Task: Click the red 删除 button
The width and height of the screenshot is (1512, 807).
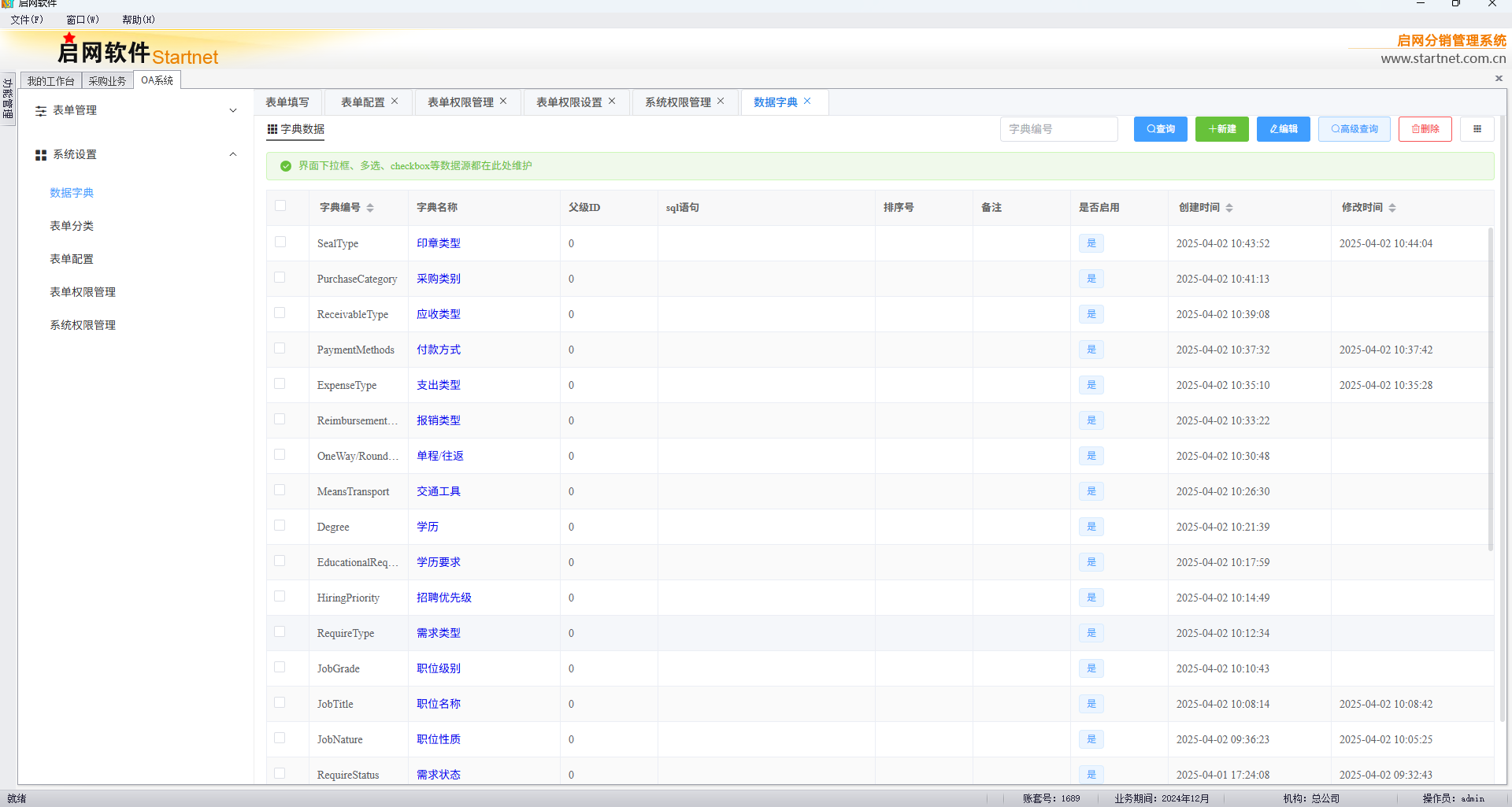Action: pos(1425,129)
